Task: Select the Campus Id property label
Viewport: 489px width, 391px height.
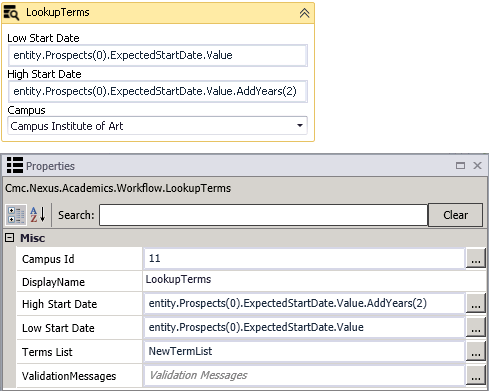Action: 48,259
